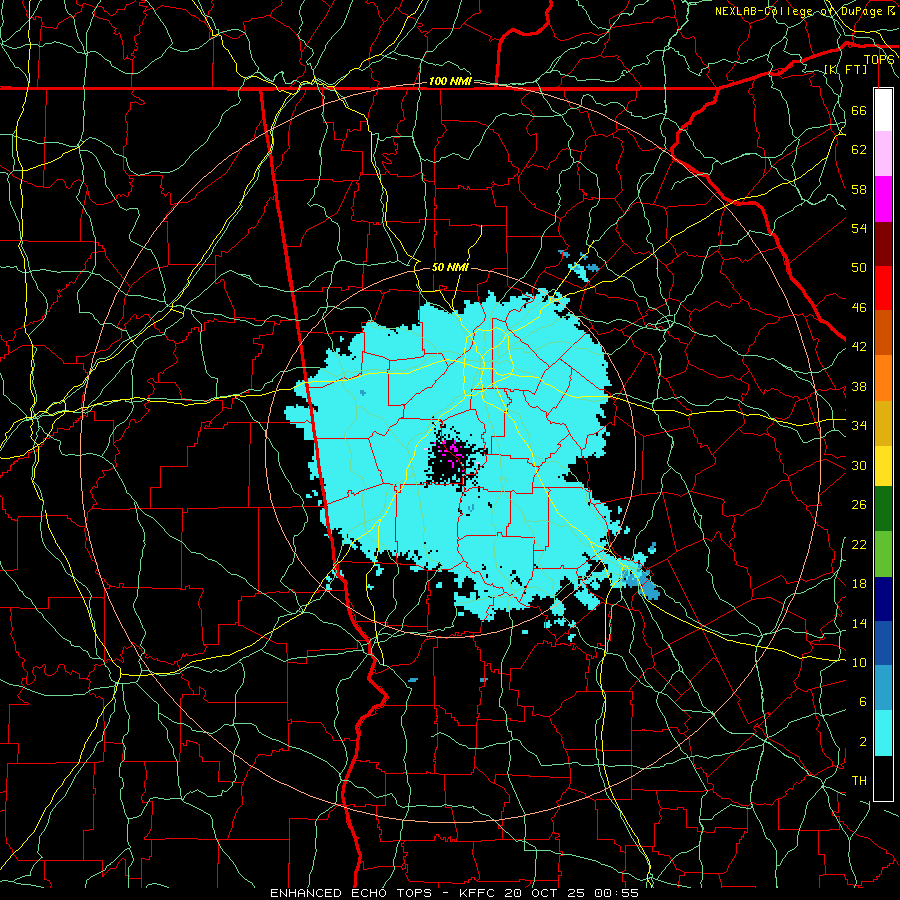
Task: Click the 50 NMI range ring label
Action: click(450, 267)
